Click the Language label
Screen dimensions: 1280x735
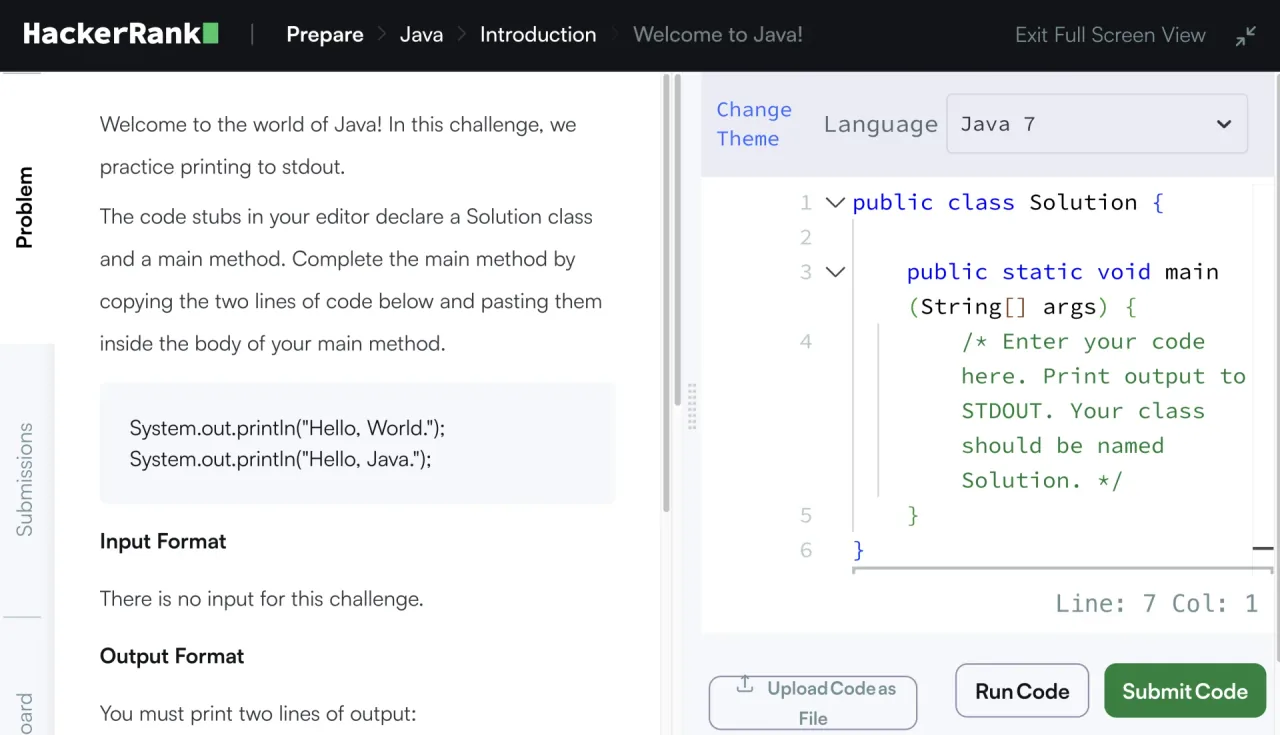pos(880,124)
